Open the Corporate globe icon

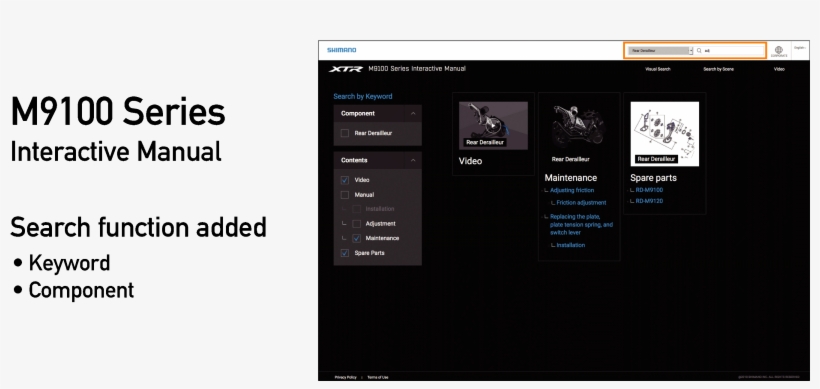(x=779, y=51)
